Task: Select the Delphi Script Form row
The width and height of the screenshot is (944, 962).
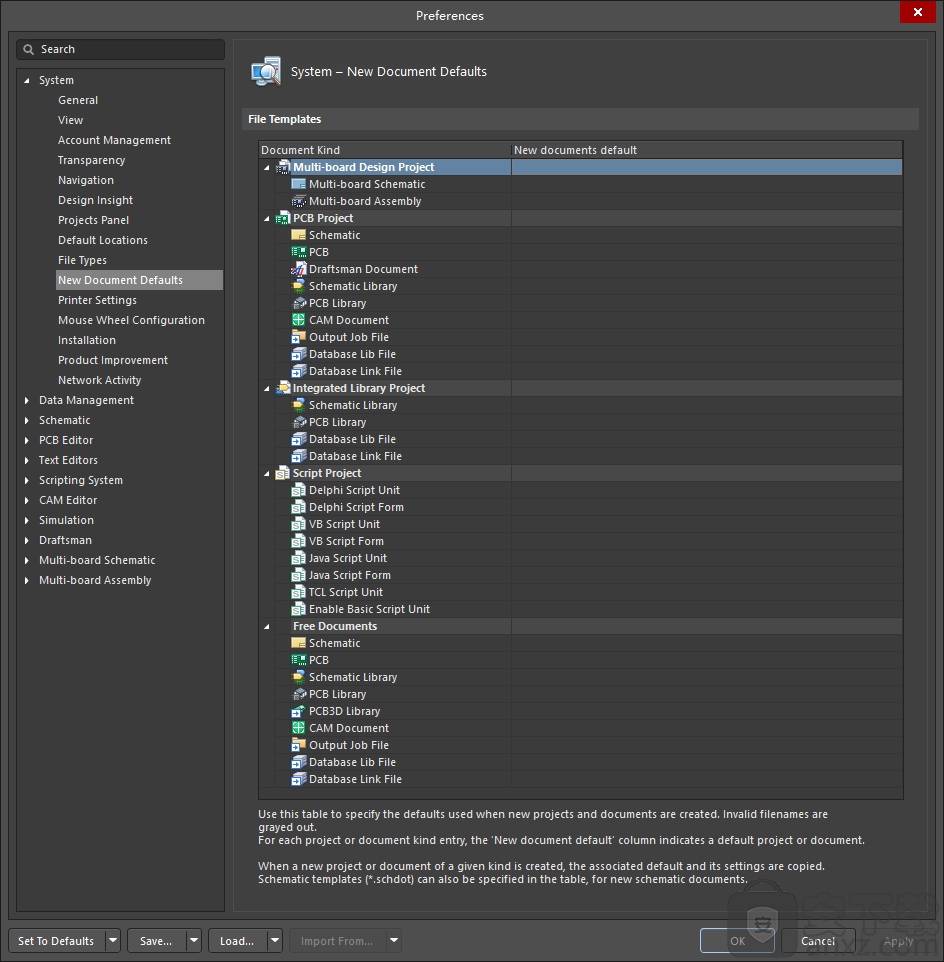Action: (580, 507)
